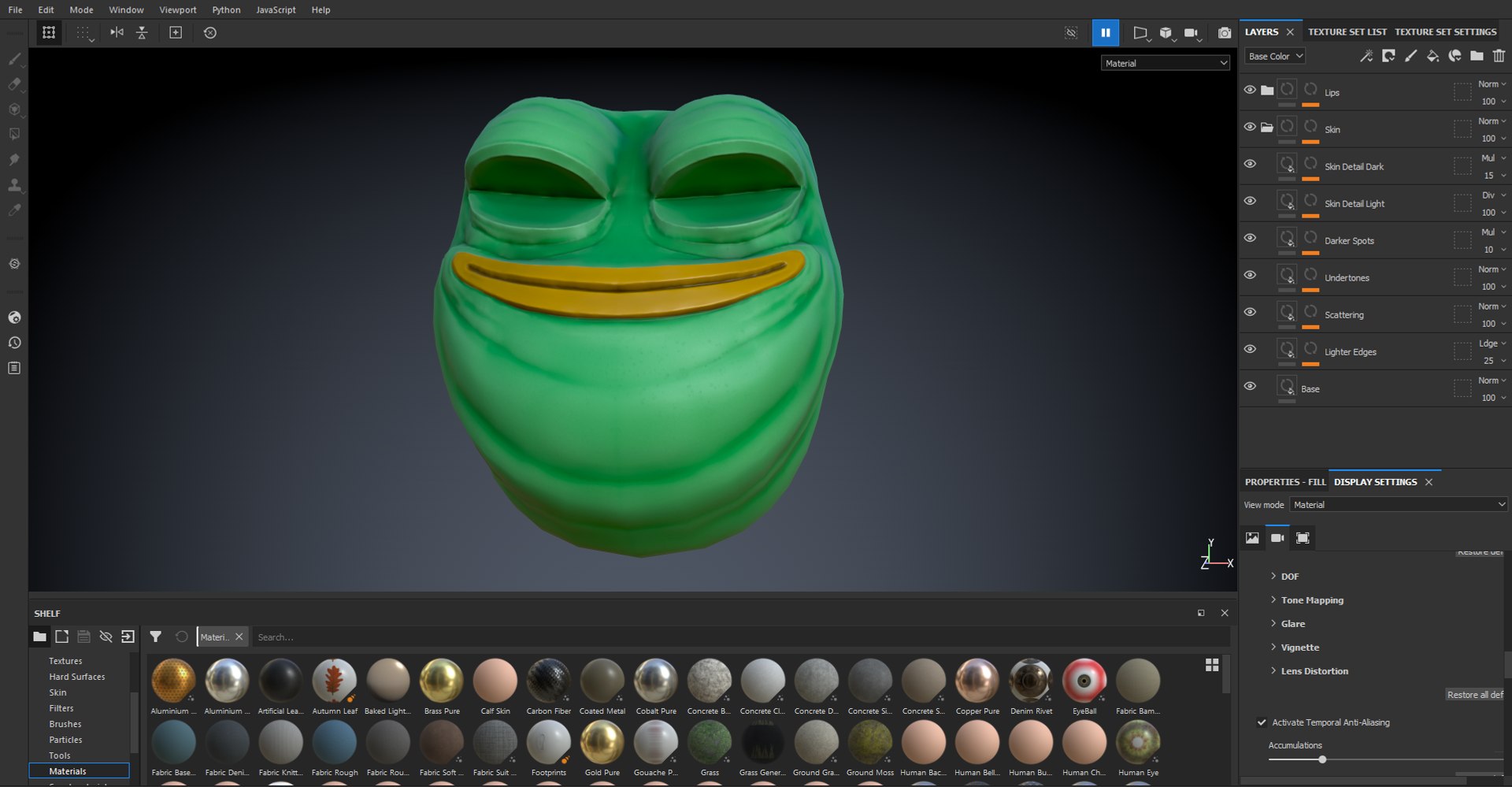Screen dimensions: 1512x787
Task: Hide the Scattering layer
Action: coord(1250,312)
